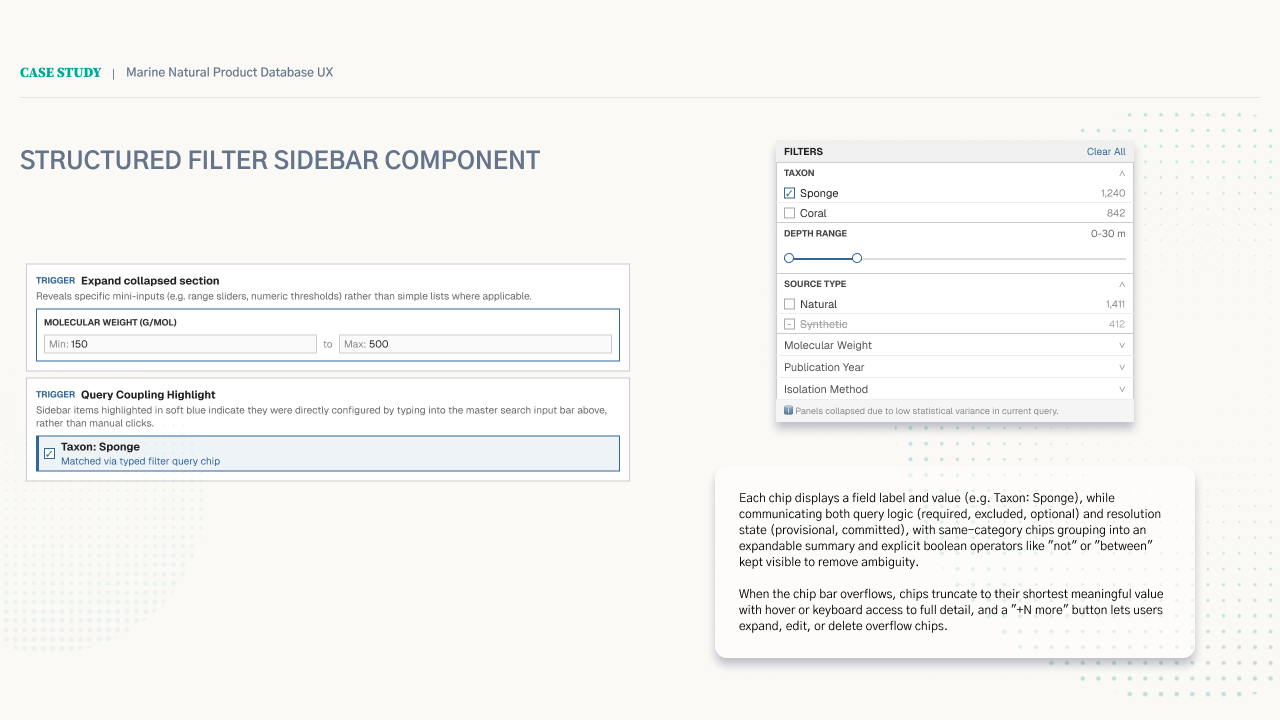This screenshot has height=720, width=1280.
Task: Collapse the TAXON section chevron
Action: [1122, 173]
